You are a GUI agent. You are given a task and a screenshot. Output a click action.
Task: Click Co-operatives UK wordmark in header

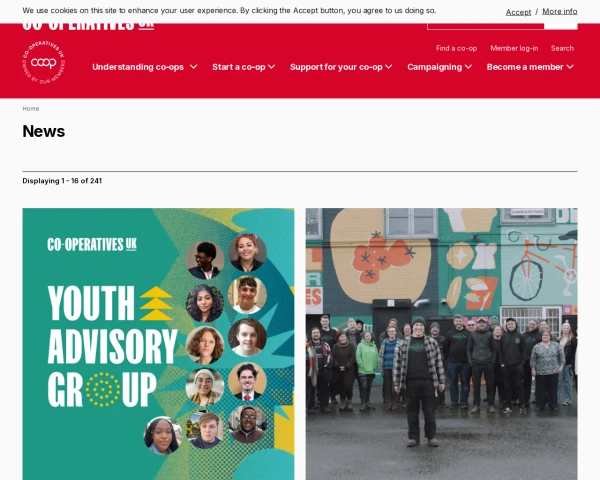[88, 26]
